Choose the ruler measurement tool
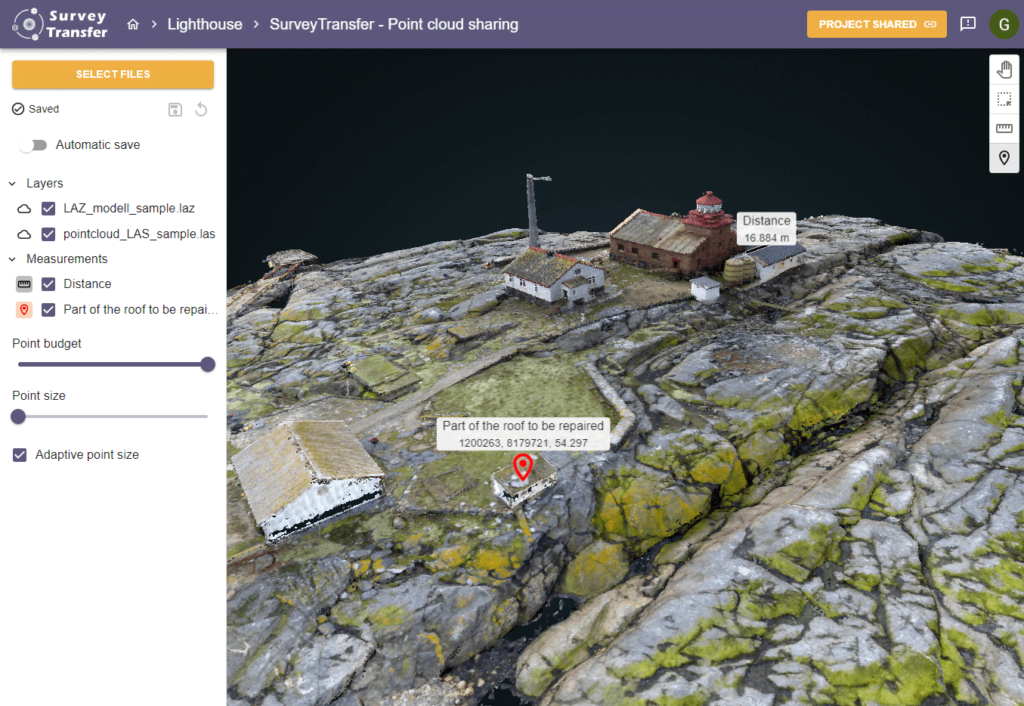 tap(1004, 128)
